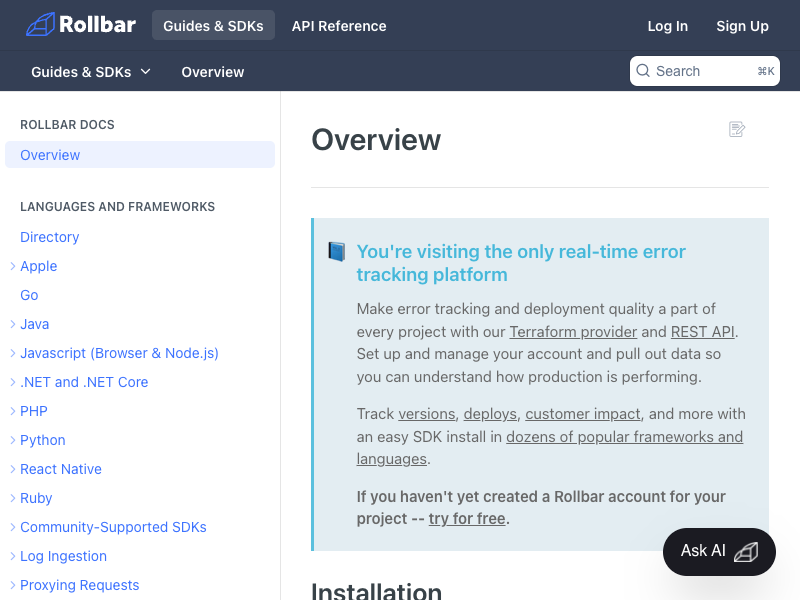Expand the Javascript (Browser & Node.js) chevron
This screenshot has width=800, height=600.
[x=13, y=353]
